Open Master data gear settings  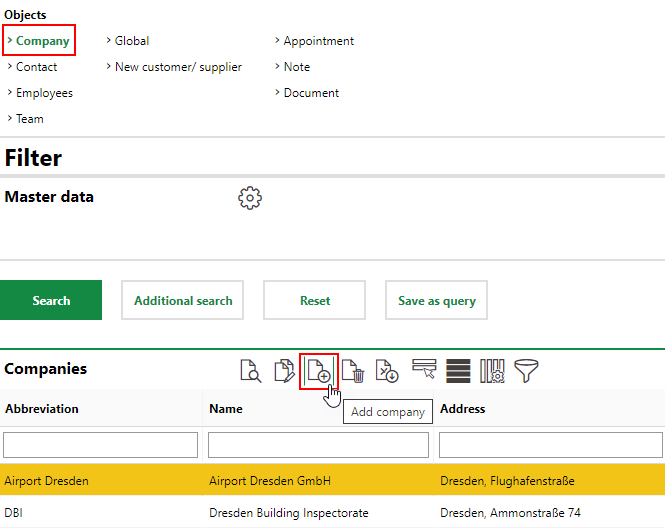pos(249,197)
